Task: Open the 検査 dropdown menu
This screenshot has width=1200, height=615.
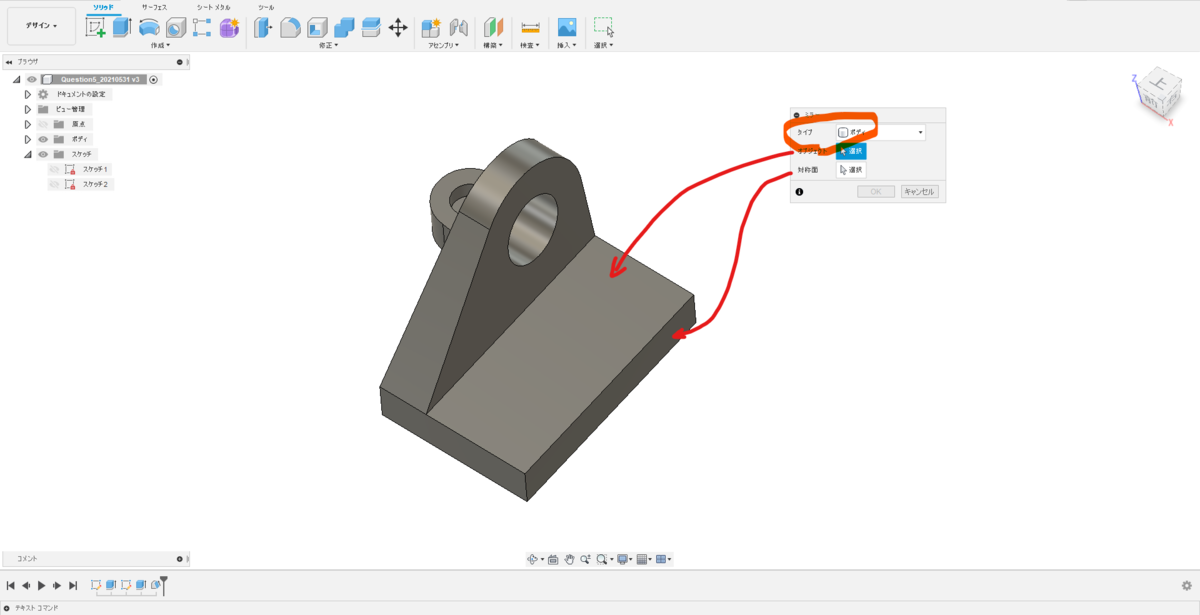Action: tap(530, 45)
